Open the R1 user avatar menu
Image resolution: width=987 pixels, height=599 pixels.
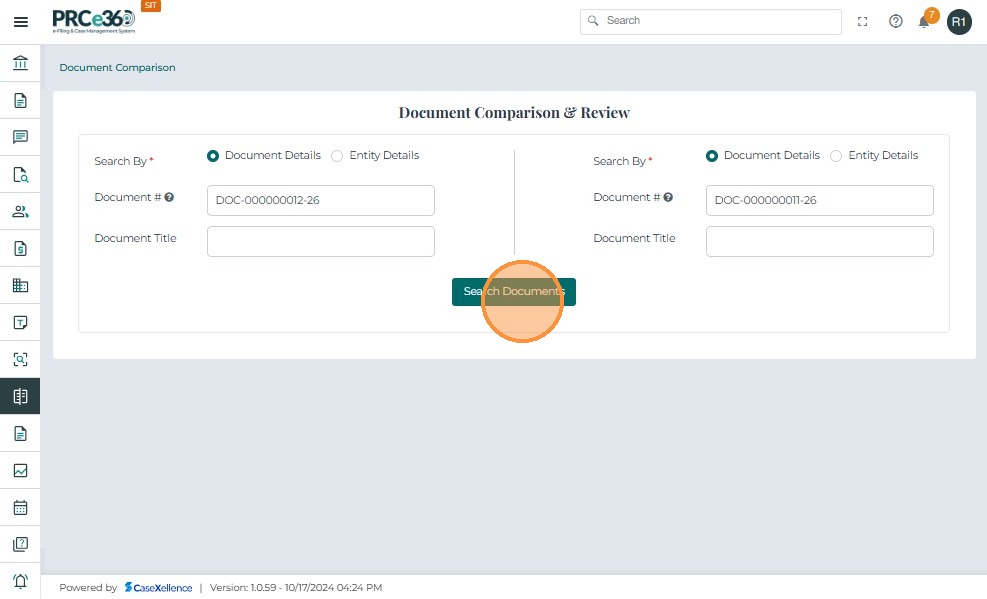[959, 21]
